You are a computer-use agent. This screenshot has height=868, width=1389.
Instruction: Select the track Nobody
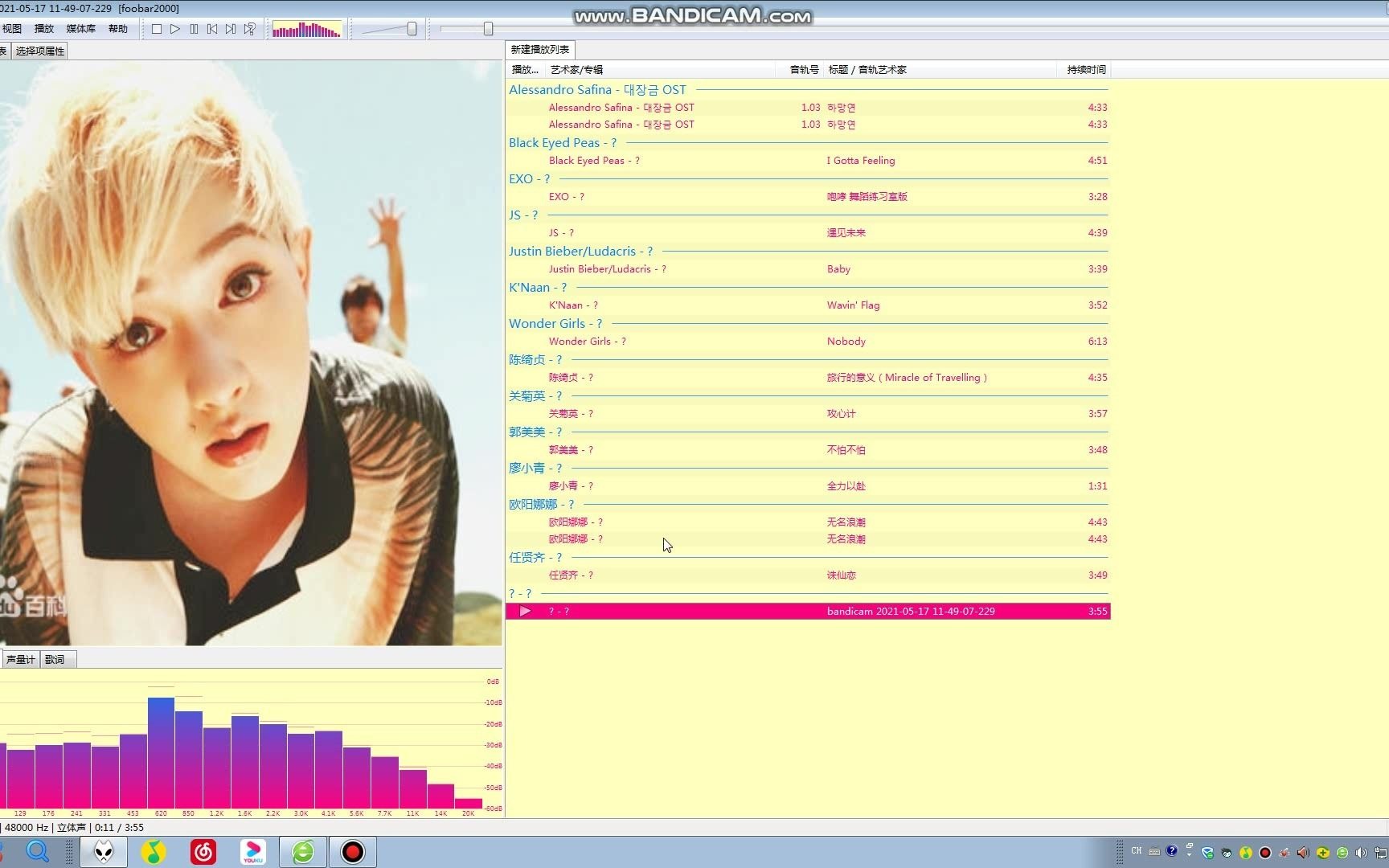pyautogui.click(x=808, y=342)
